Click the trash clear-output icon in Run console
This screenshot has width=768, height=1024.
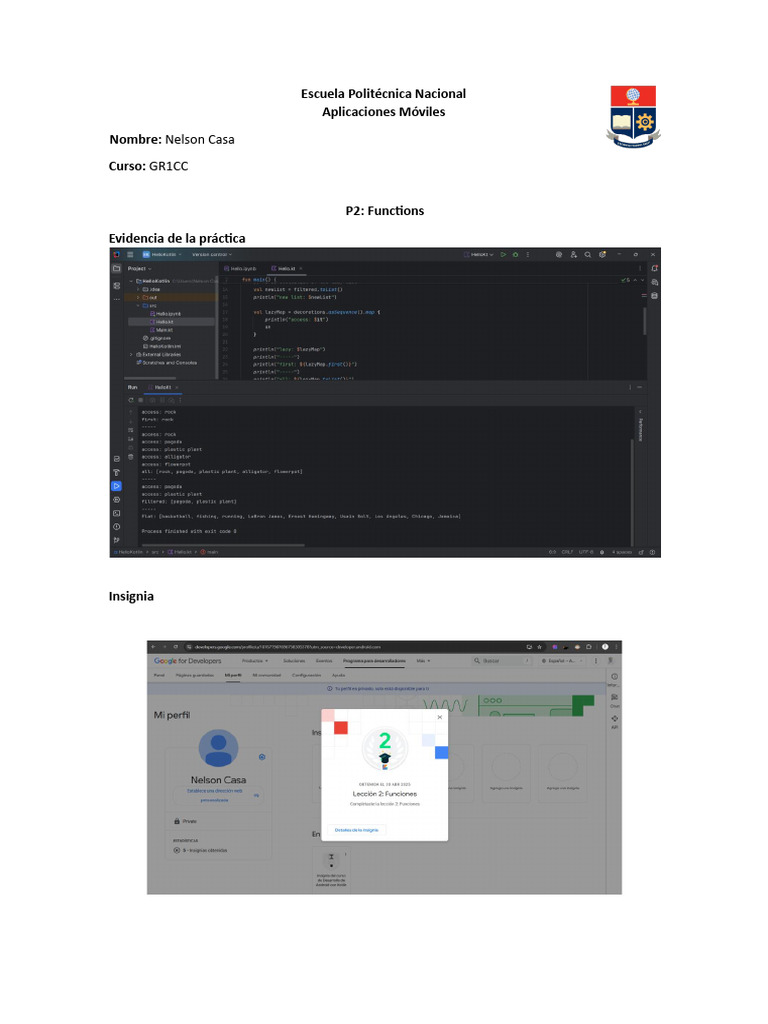click(x=131, y=457)
